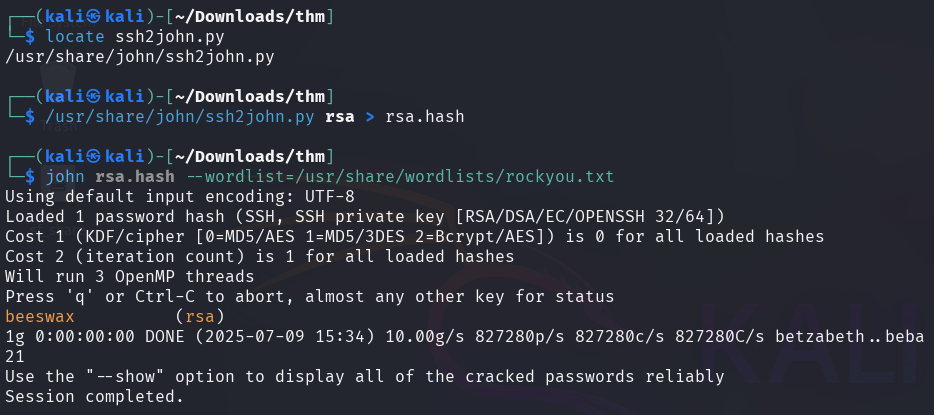The height and width of the screenshot is (415, 934).
Task: Click the --wordlist rockyou.txt argument
Action: coord(400,177)
